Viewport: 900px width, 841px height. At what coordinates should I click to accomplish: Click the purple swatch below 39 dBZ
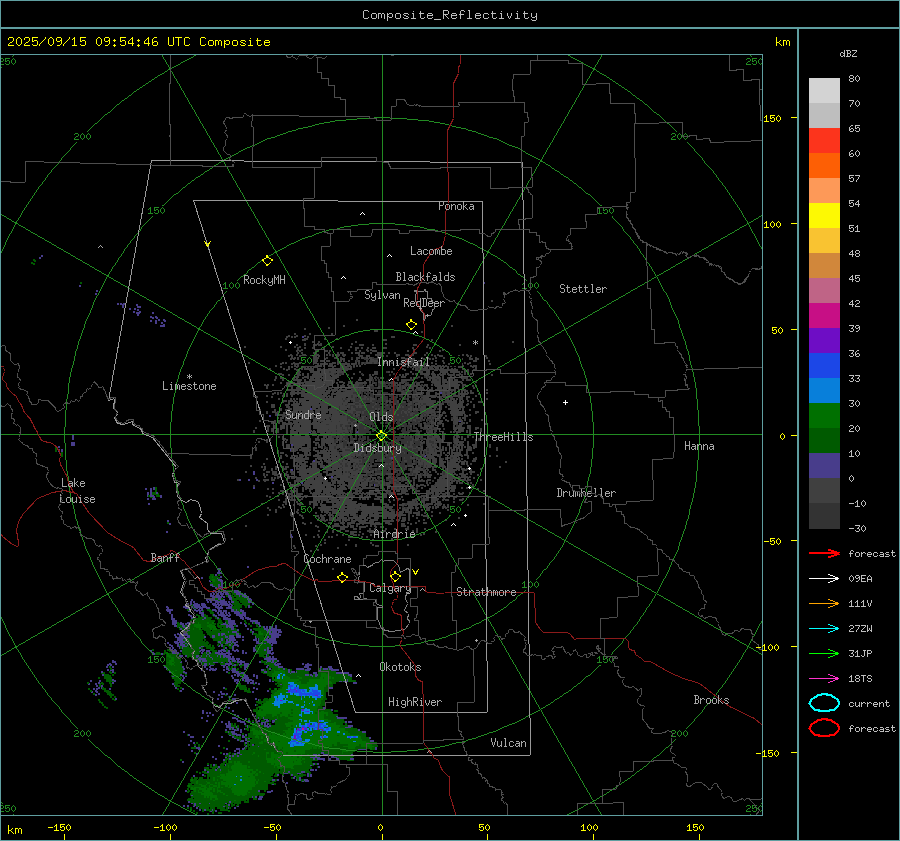pos(824,340)
